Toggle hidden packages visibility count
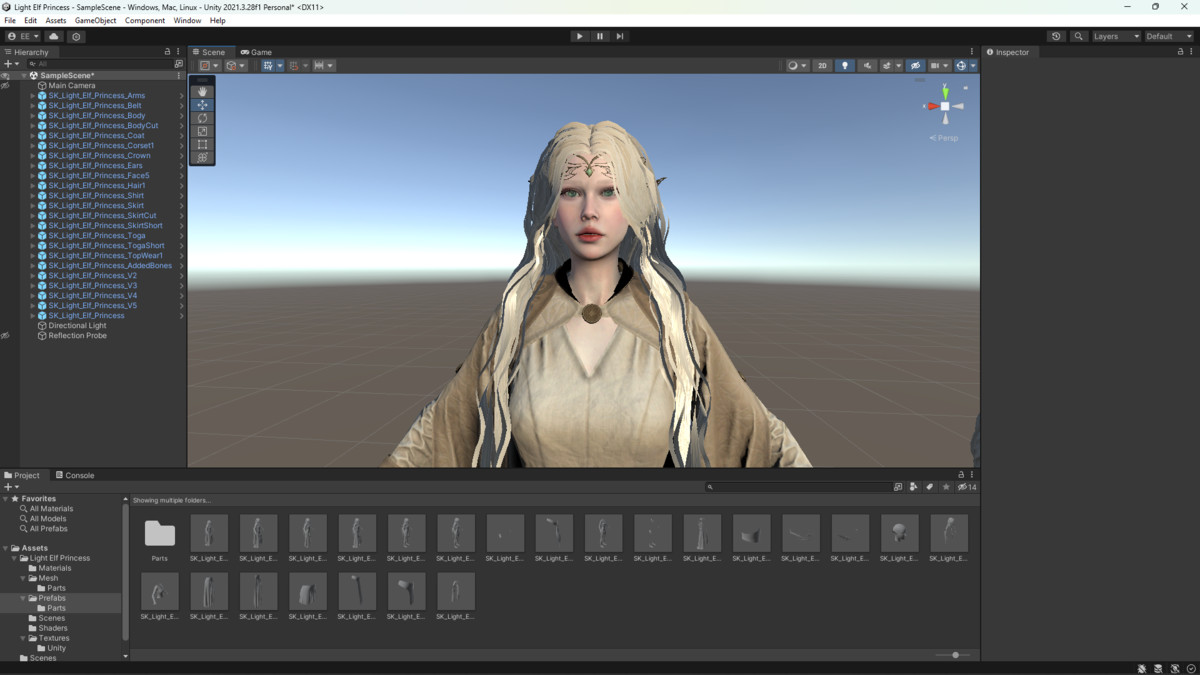Image resolution: width=1200 pixels, height=675 pixels. [x=967, y=487]
